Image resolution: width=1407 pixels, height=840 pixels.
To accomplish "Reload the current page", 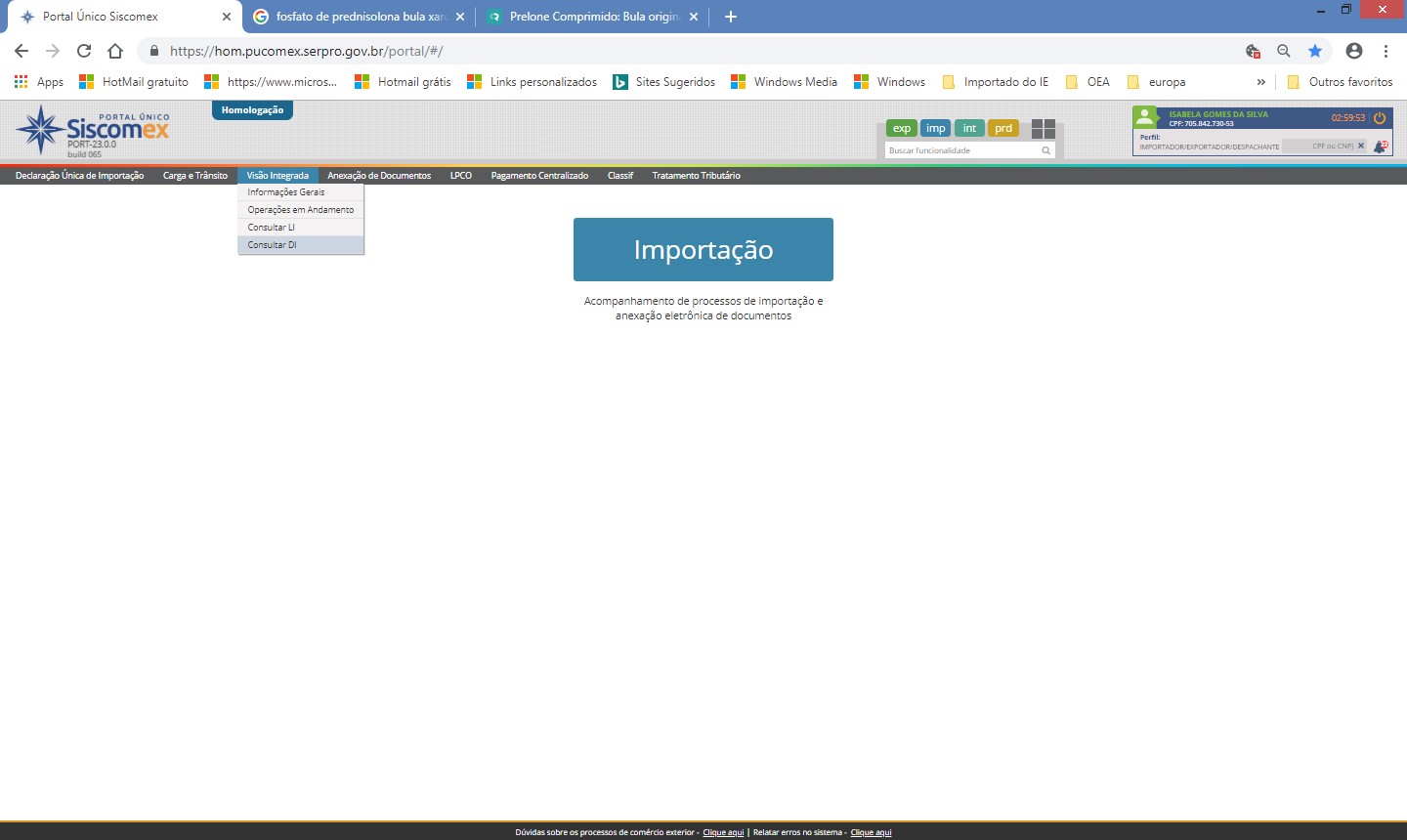I will [84, 51].
